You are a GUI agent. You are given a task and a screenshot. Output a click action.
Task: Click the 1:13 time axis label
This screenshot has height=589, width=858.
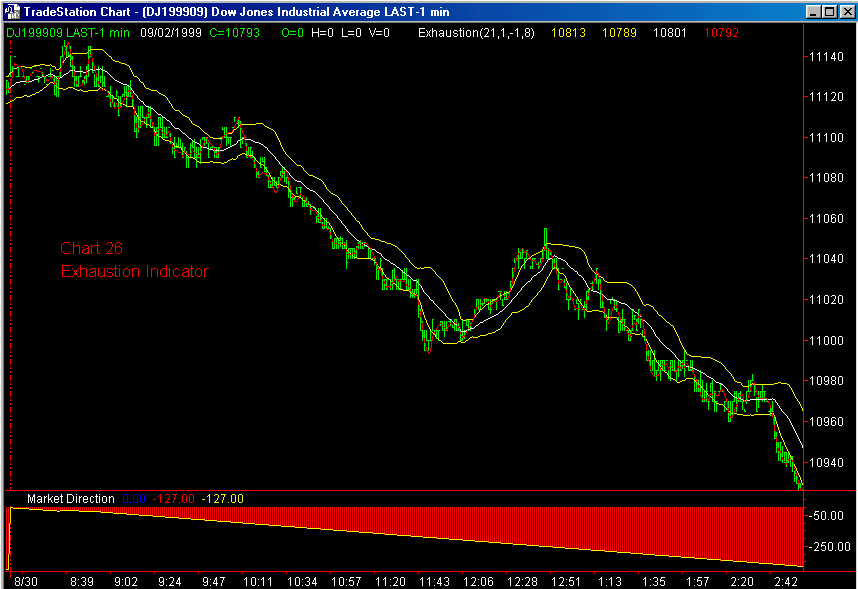[610, 582]
